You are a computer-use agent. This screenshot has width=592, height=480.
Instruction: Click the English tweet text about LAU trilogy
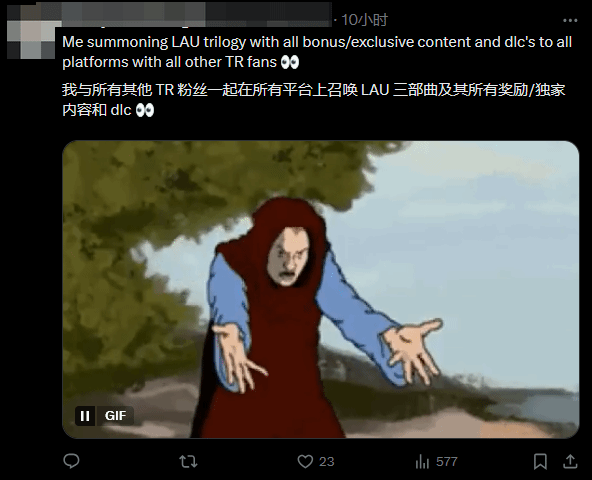tap(317, 52)
